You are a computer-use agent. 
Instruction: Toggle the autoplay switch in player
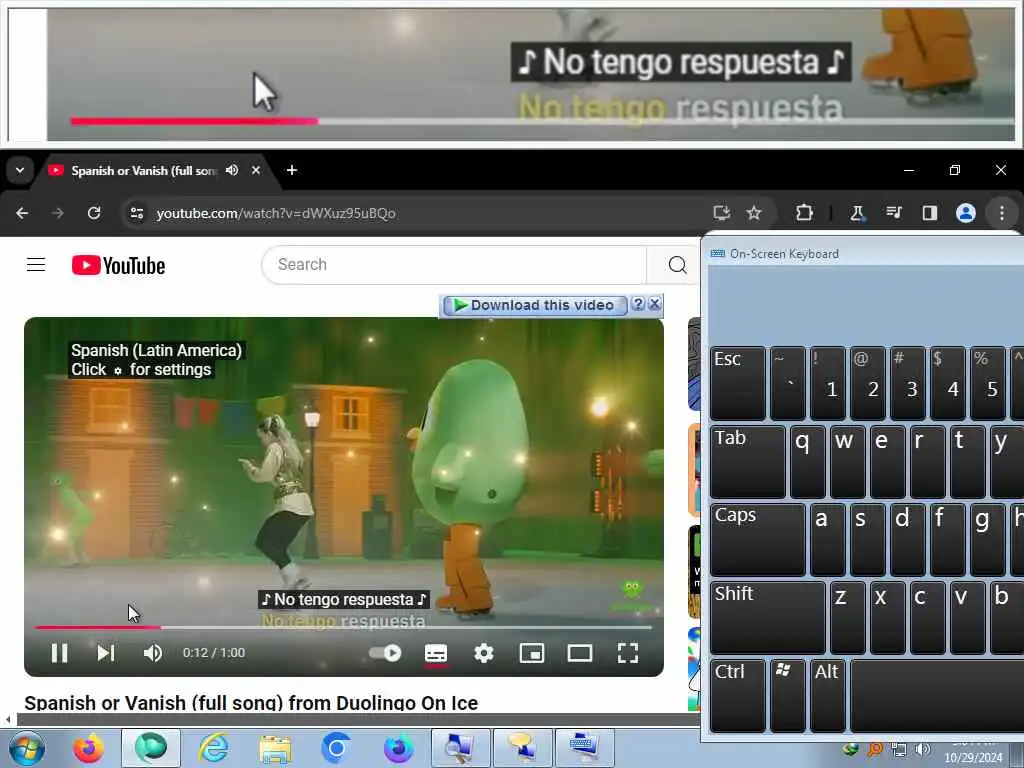tap(385, 653)
